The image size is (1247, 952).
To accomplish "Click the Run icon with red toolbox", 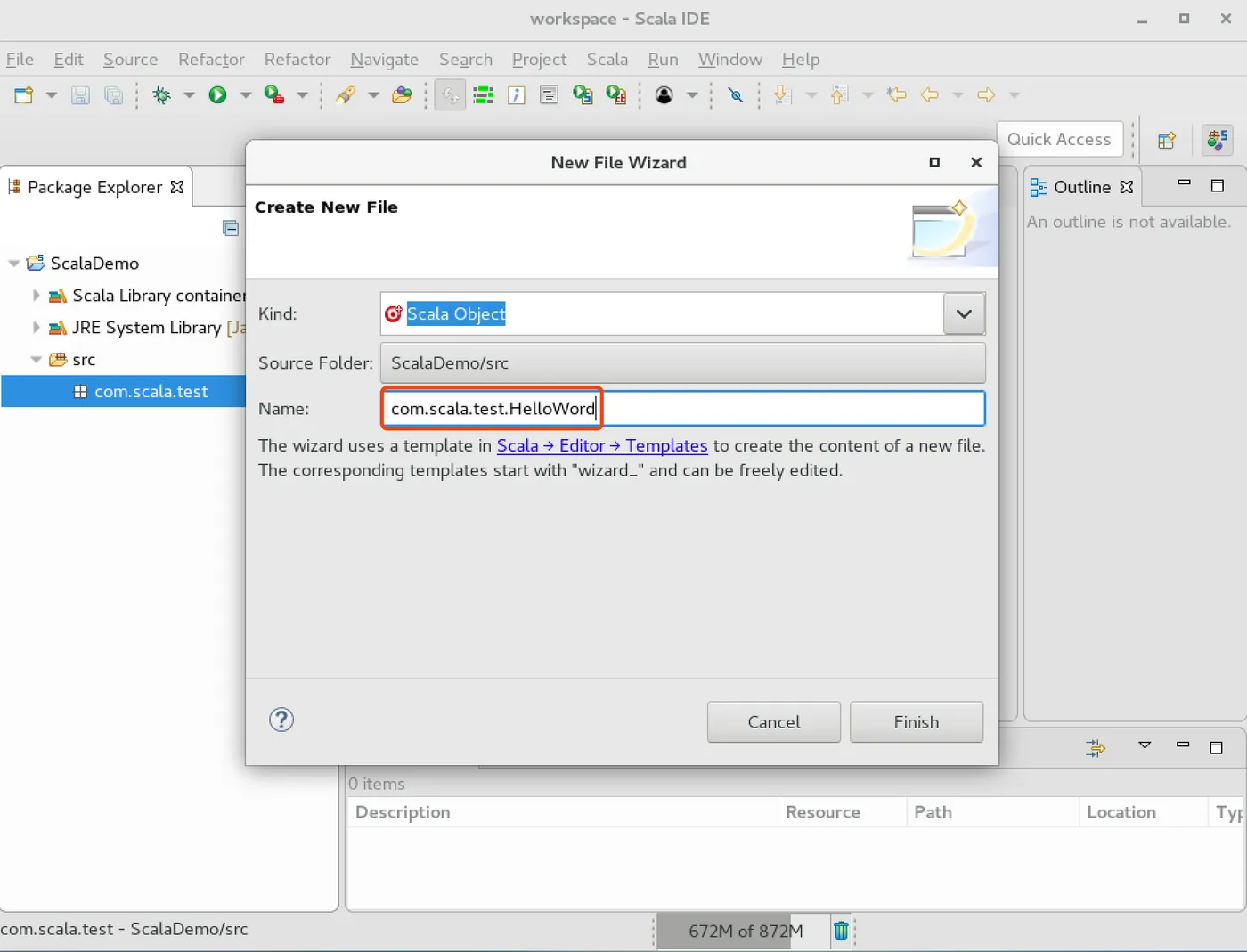I will (x=274, y=94).
